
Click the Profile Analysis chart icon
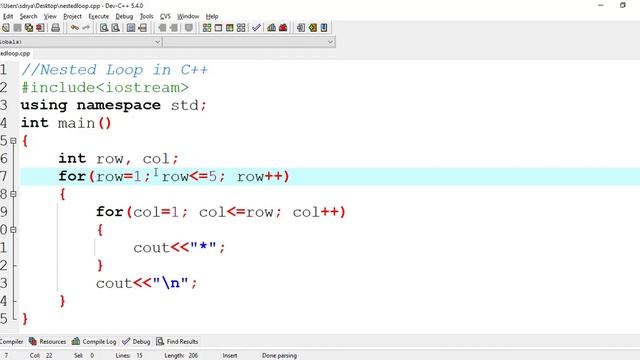coord(271,28)
